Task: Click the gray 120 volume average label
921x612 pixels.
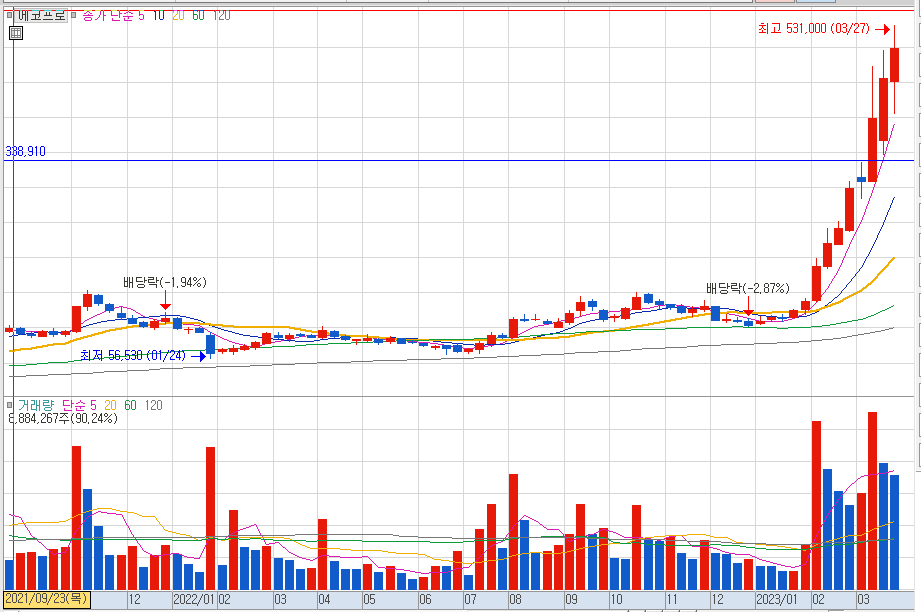Action: (x=153, y=405)
